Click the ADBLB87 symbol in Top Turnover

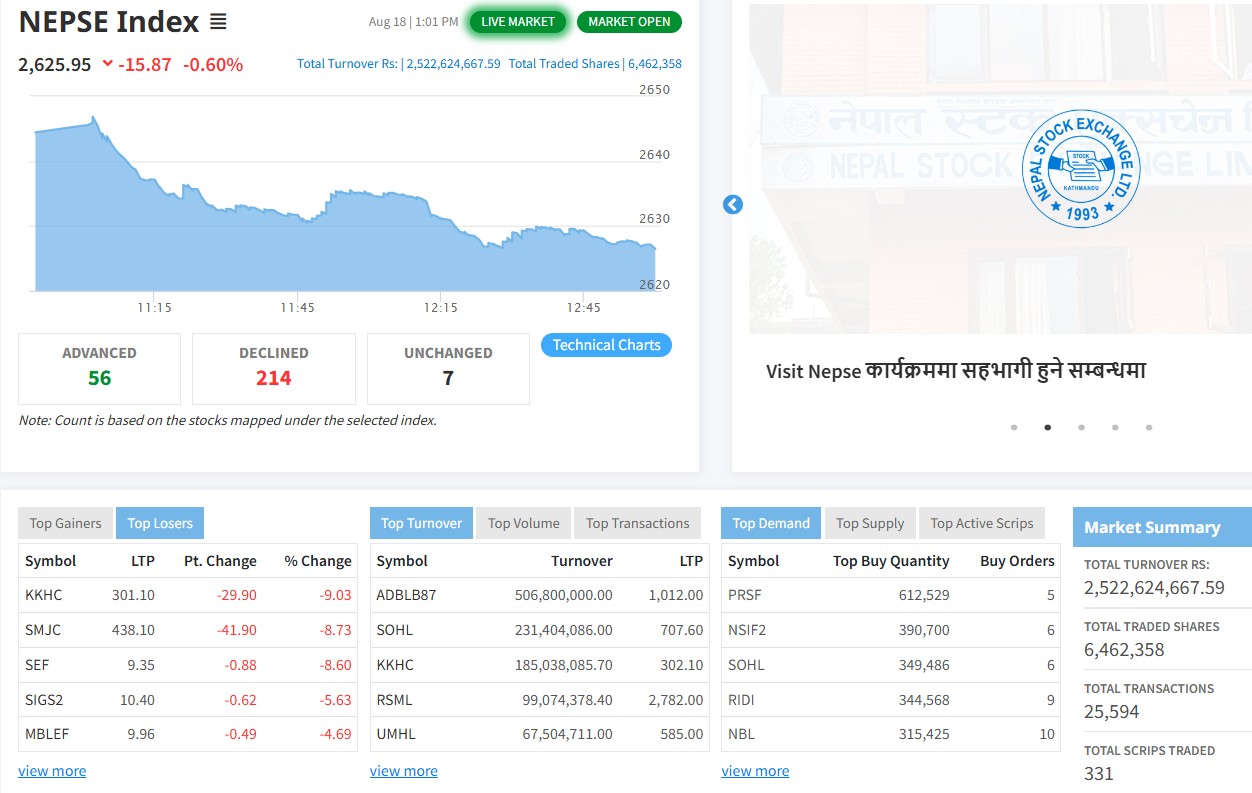pyautogui.click(x=406, y=595)
